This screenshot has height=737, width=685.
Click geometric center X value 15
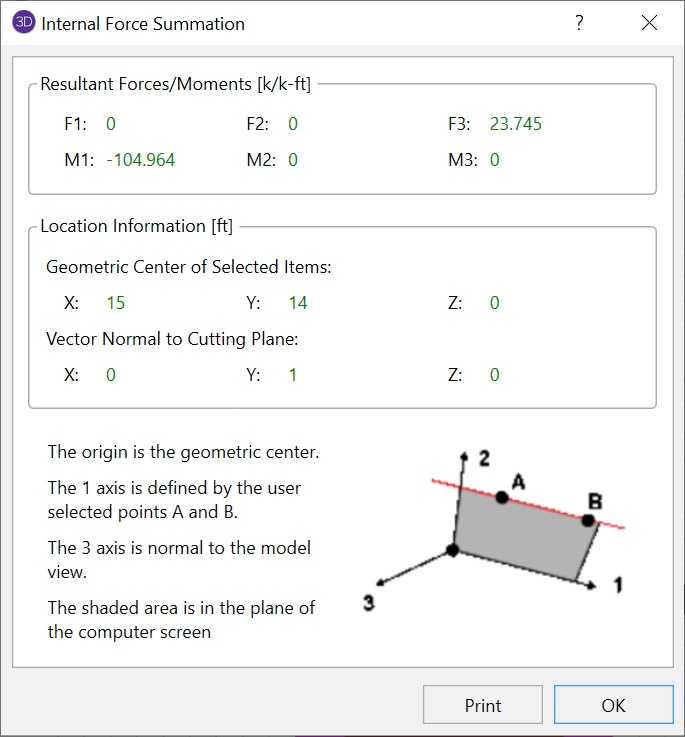pyautogui.click(x=116, y=303)
